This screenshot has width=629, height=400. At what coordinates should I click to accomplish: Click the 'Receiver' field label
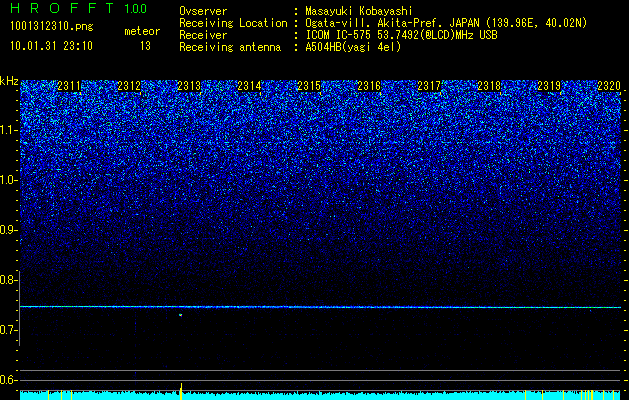(x=203, y=35)
